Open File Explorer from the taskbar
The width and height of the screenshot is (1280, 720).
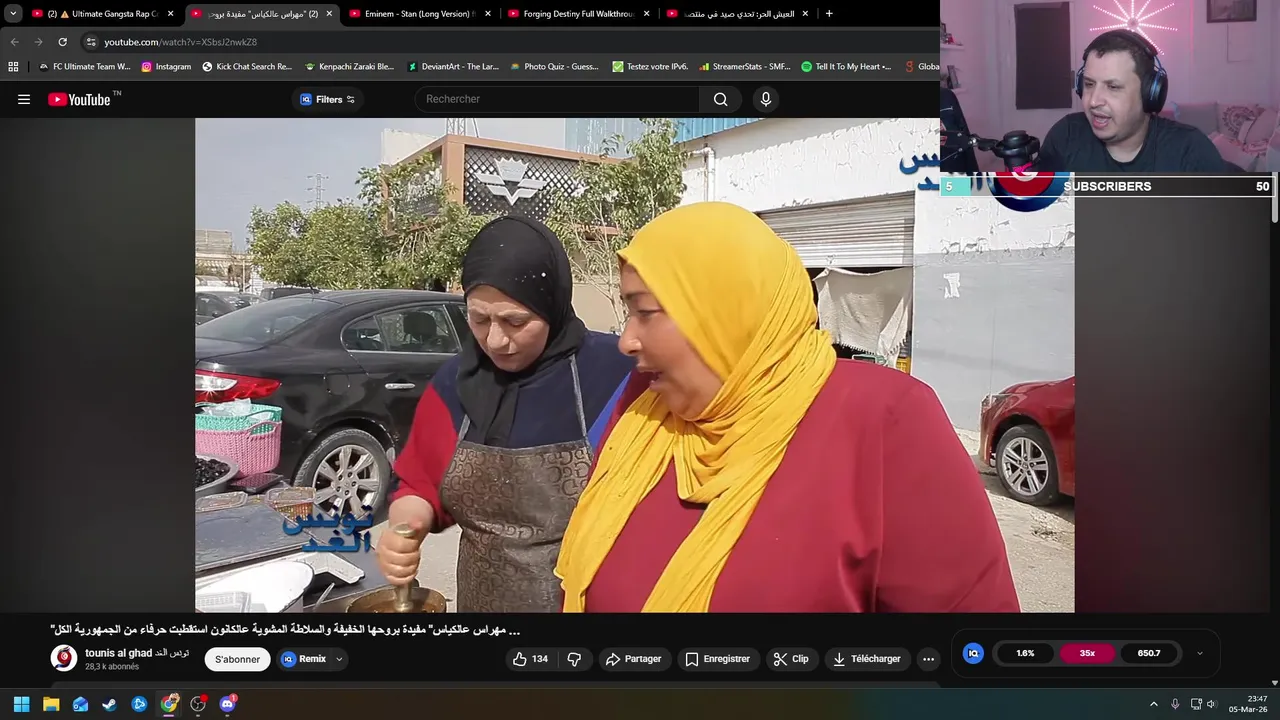coord(51,704)
